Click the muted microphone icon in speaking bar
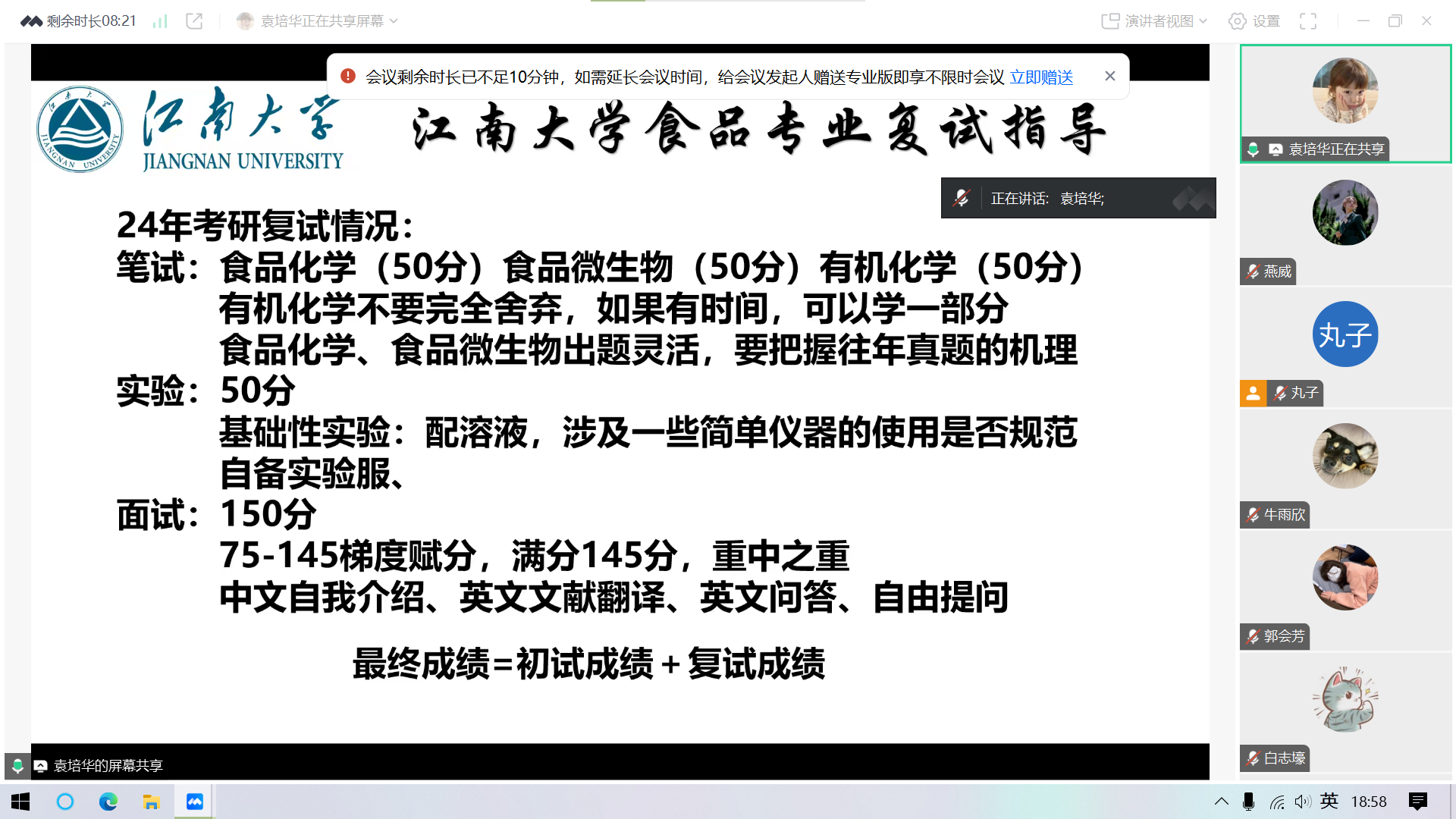Image resolution: width=1456 pixels, height=819 pixels. (x=962, y=198)
